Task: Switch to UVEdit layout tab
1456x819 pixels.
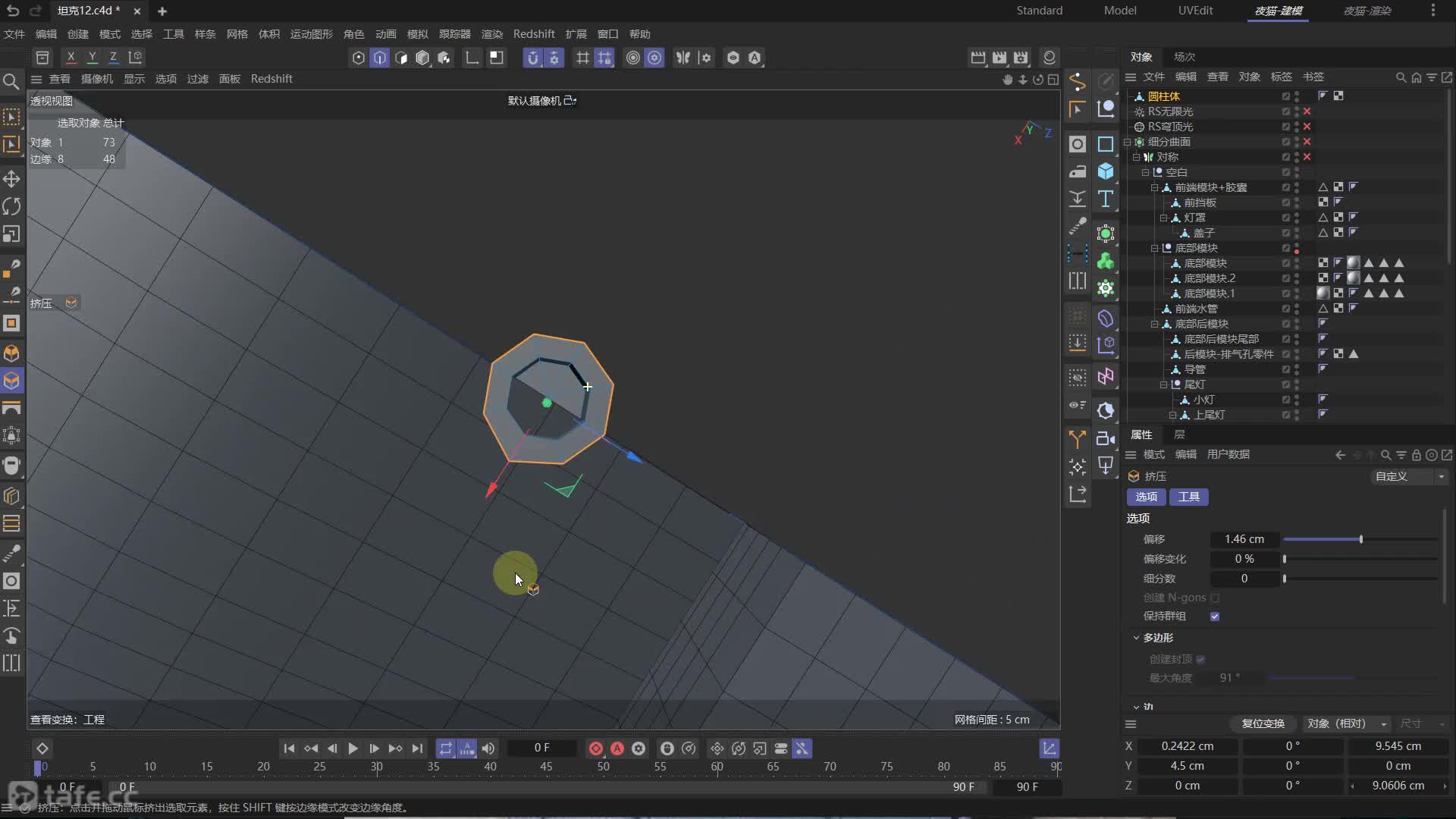Action: [x=1195, y=11]
